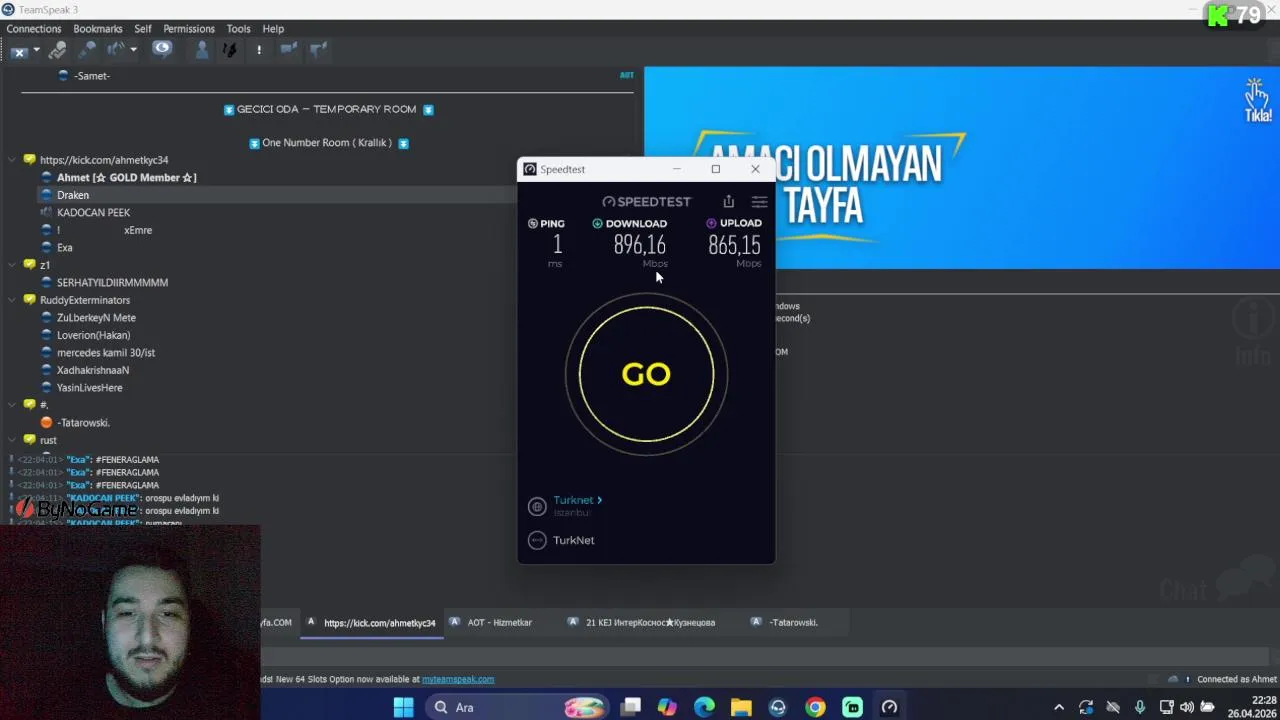Open the Self menu
Screen dimensions: 1280x720
point(143,29)
